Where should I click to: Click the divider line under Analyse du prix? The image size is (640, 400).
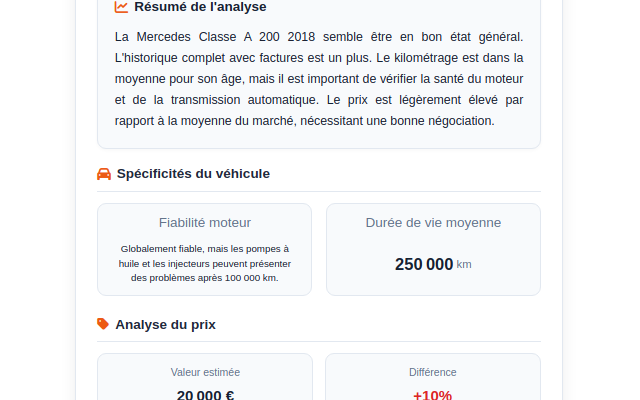(319, 341)
